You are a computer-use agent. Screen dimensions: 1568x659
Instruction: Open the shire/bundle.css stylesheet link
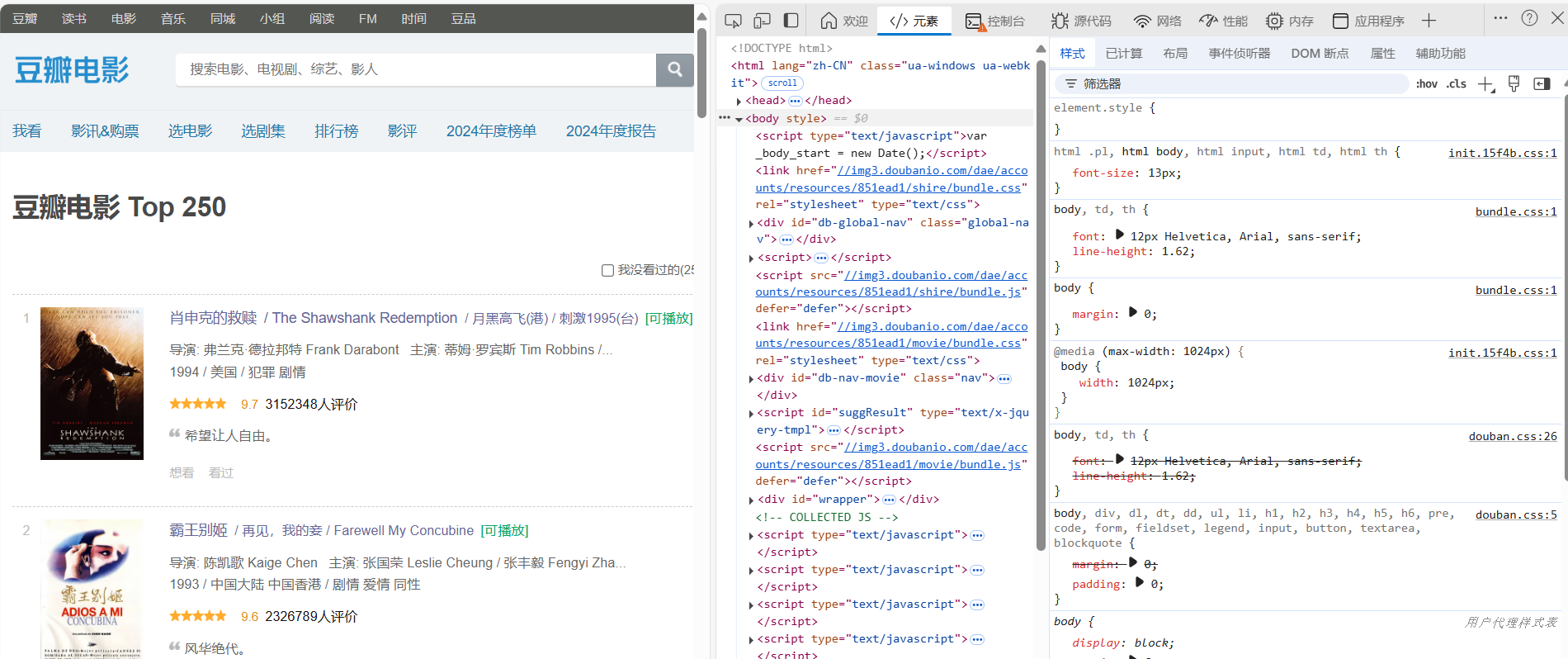click(891, 179)
